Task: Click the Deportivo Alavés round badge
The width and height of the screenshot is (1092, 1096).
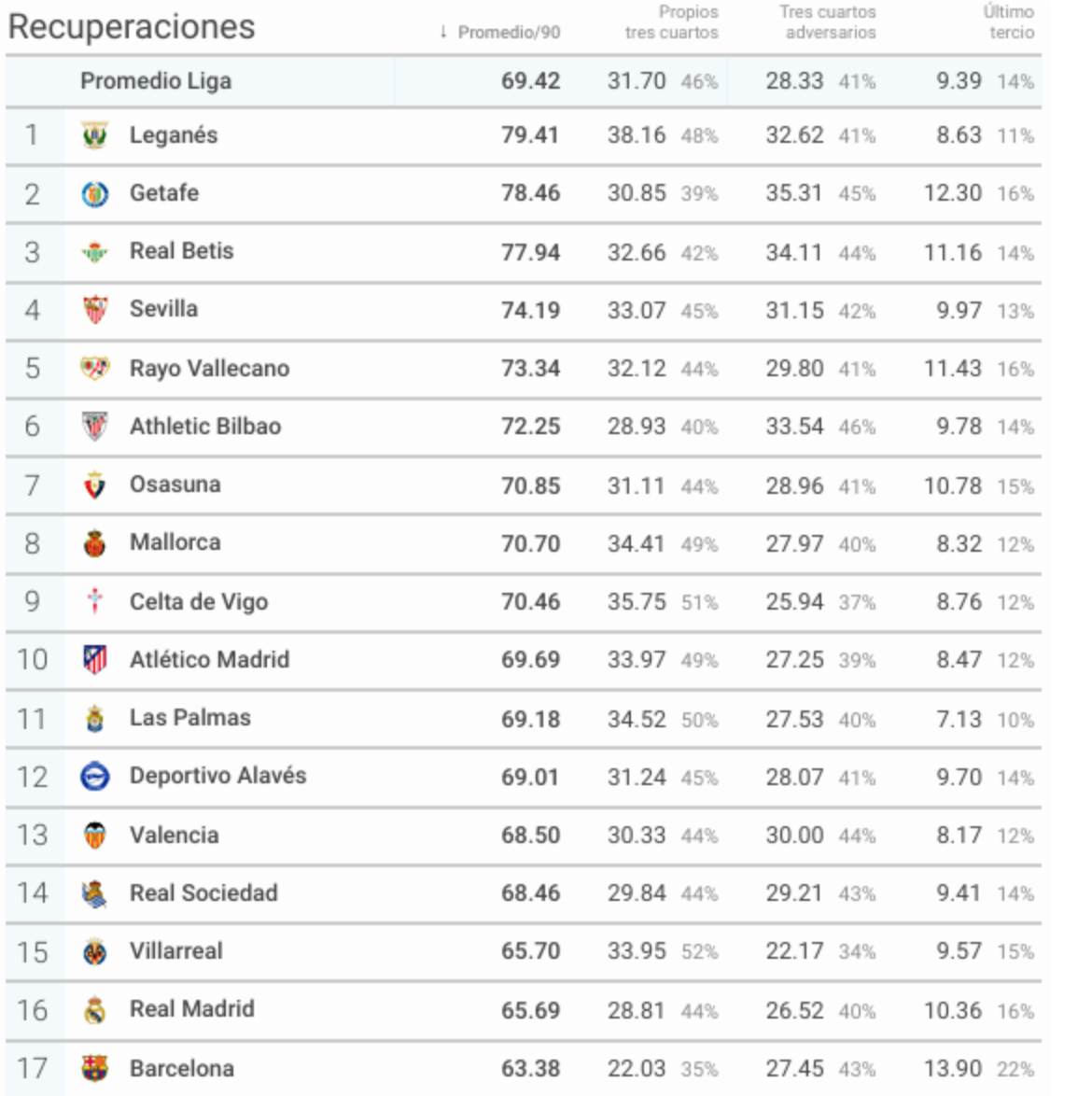Action: 95,777
